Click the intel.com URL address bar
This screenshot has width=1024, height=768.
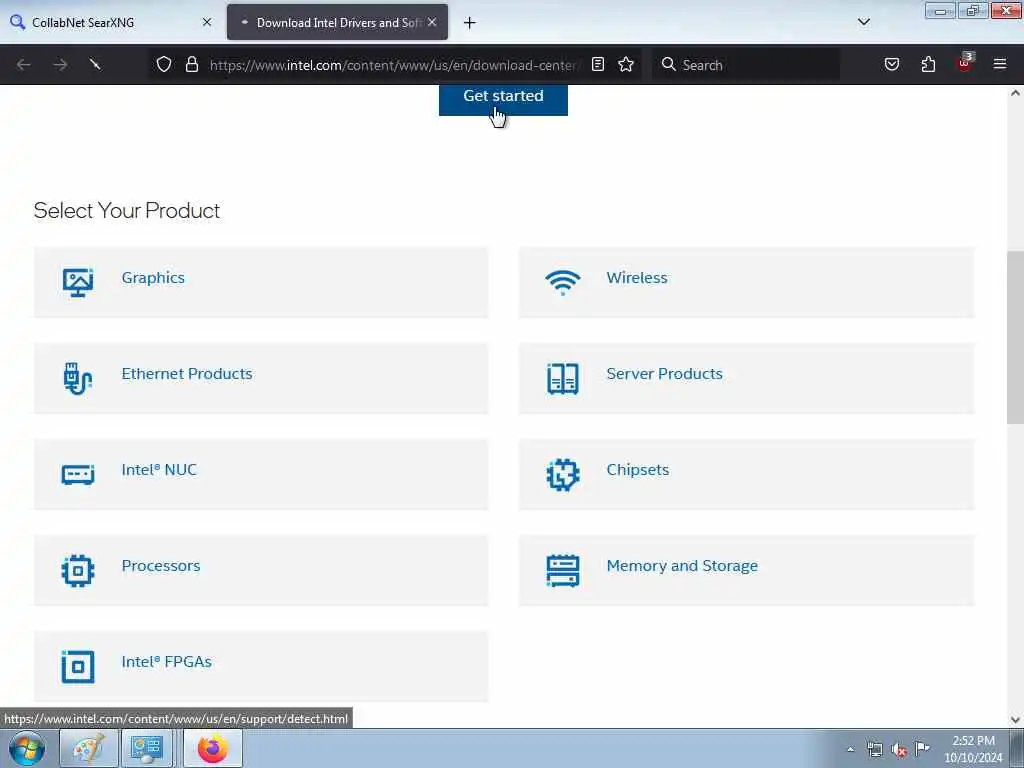point(393,65)
